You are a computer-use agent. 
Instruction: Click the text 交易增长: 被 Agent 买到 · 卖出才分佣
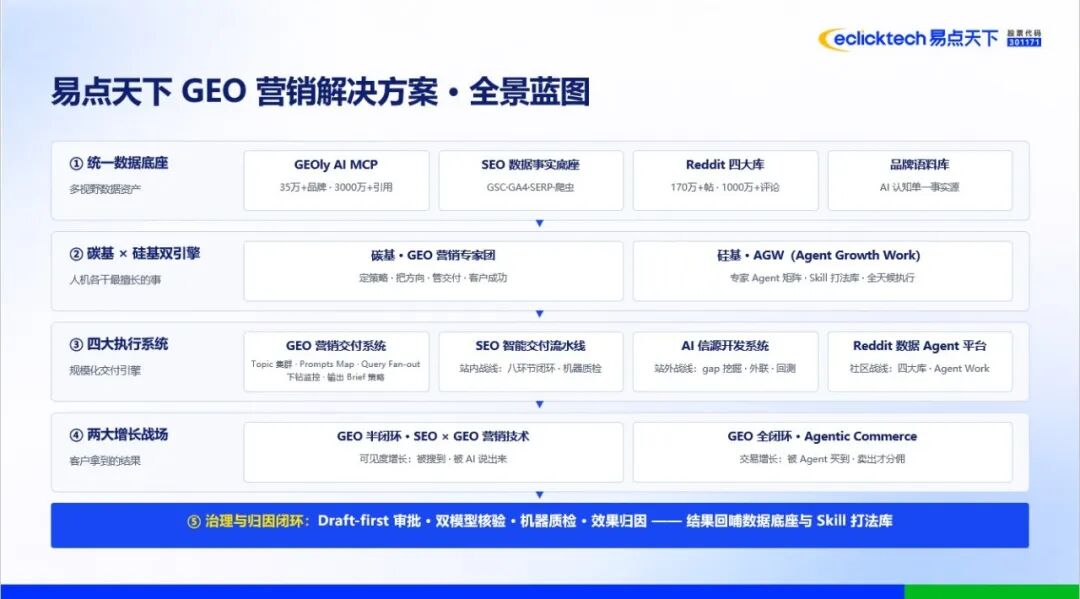tap(822, 459)
